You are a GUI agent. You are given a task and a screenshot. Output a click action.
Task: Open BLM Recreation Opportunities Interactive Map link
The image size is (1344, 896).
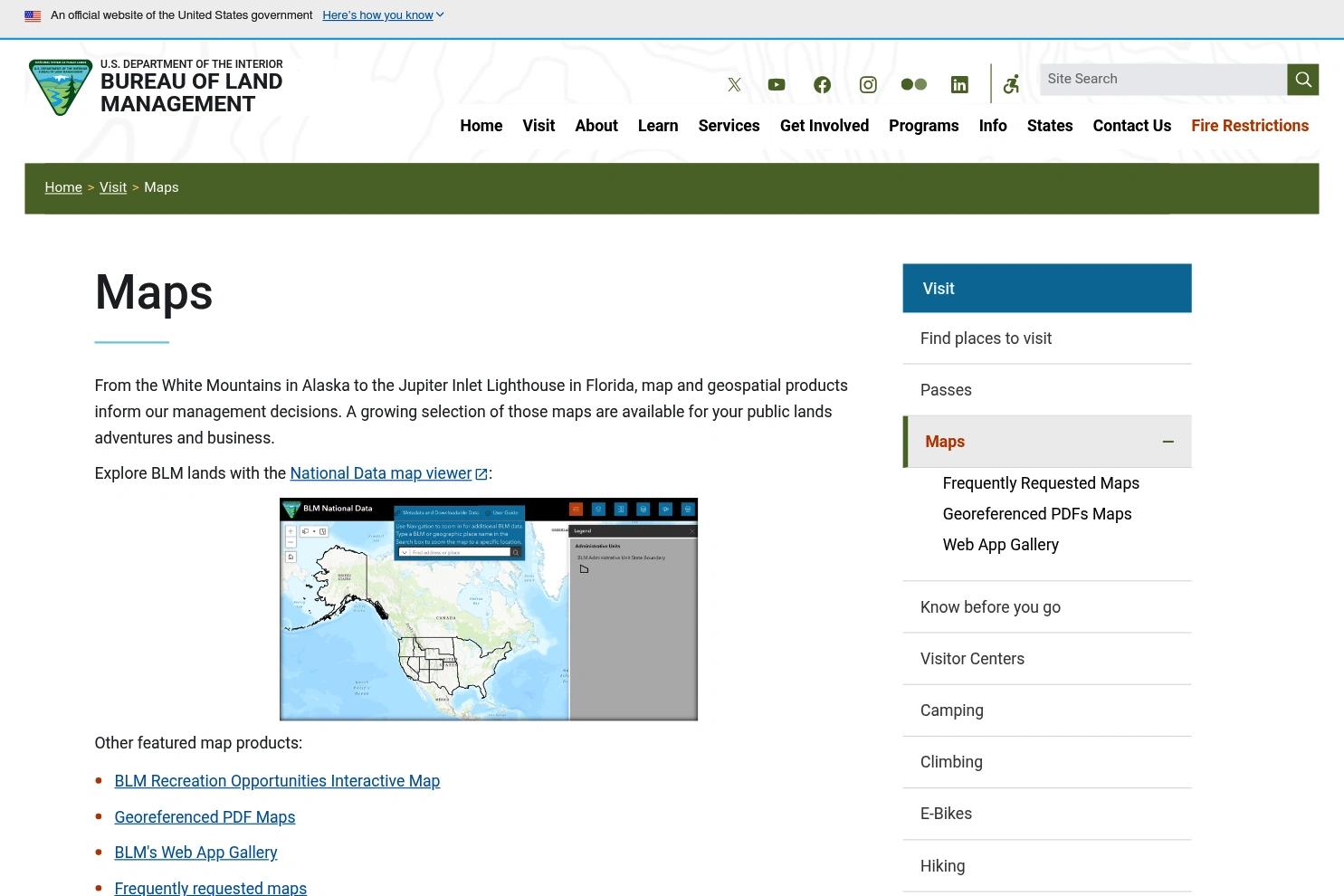[x=277, y=781]
